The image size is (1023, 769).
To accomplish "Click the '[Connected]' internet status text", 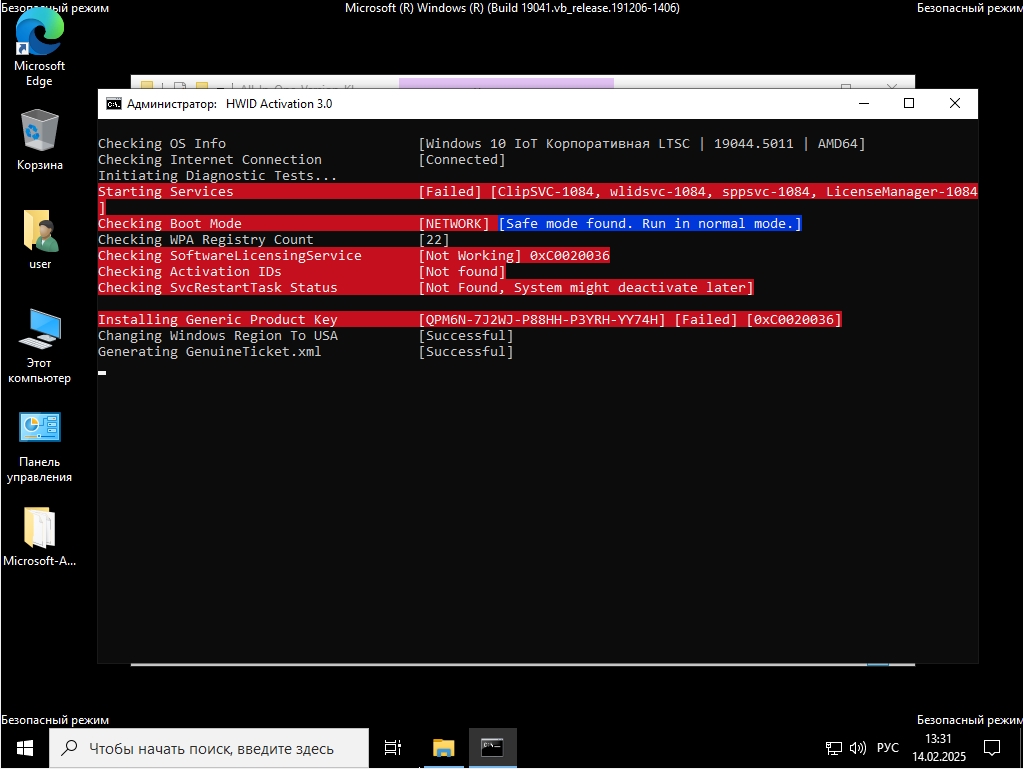I will 461,159.
